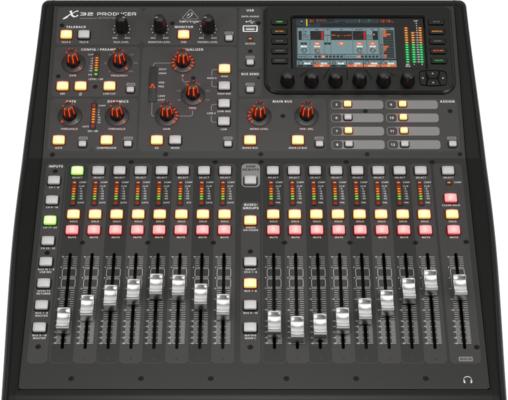Click the Main LR Bus button
Image resolution: width=508 pixels, height=400 pixels.
click(x=298, y=140)
